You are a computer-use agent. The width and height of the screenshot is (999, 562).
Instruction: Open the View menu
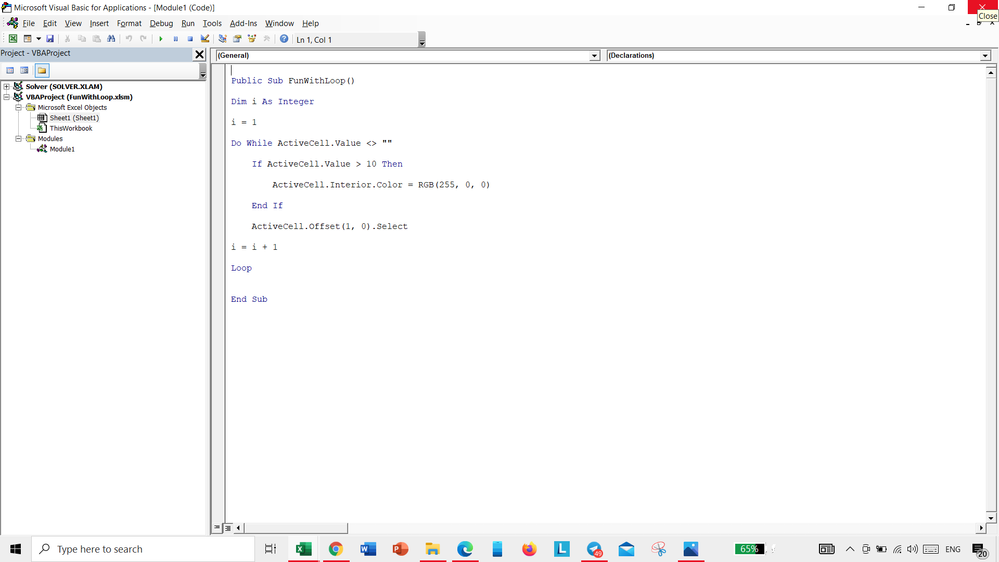click(73, 23)
